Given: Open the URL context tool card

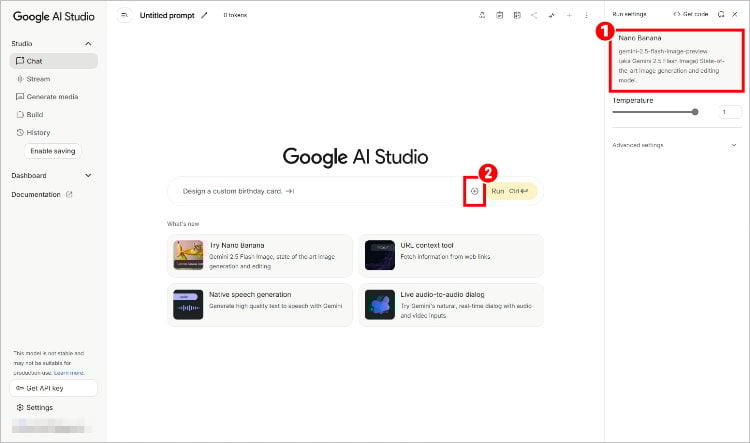Looking at the screenshot, I should click(x=451, y=255).
